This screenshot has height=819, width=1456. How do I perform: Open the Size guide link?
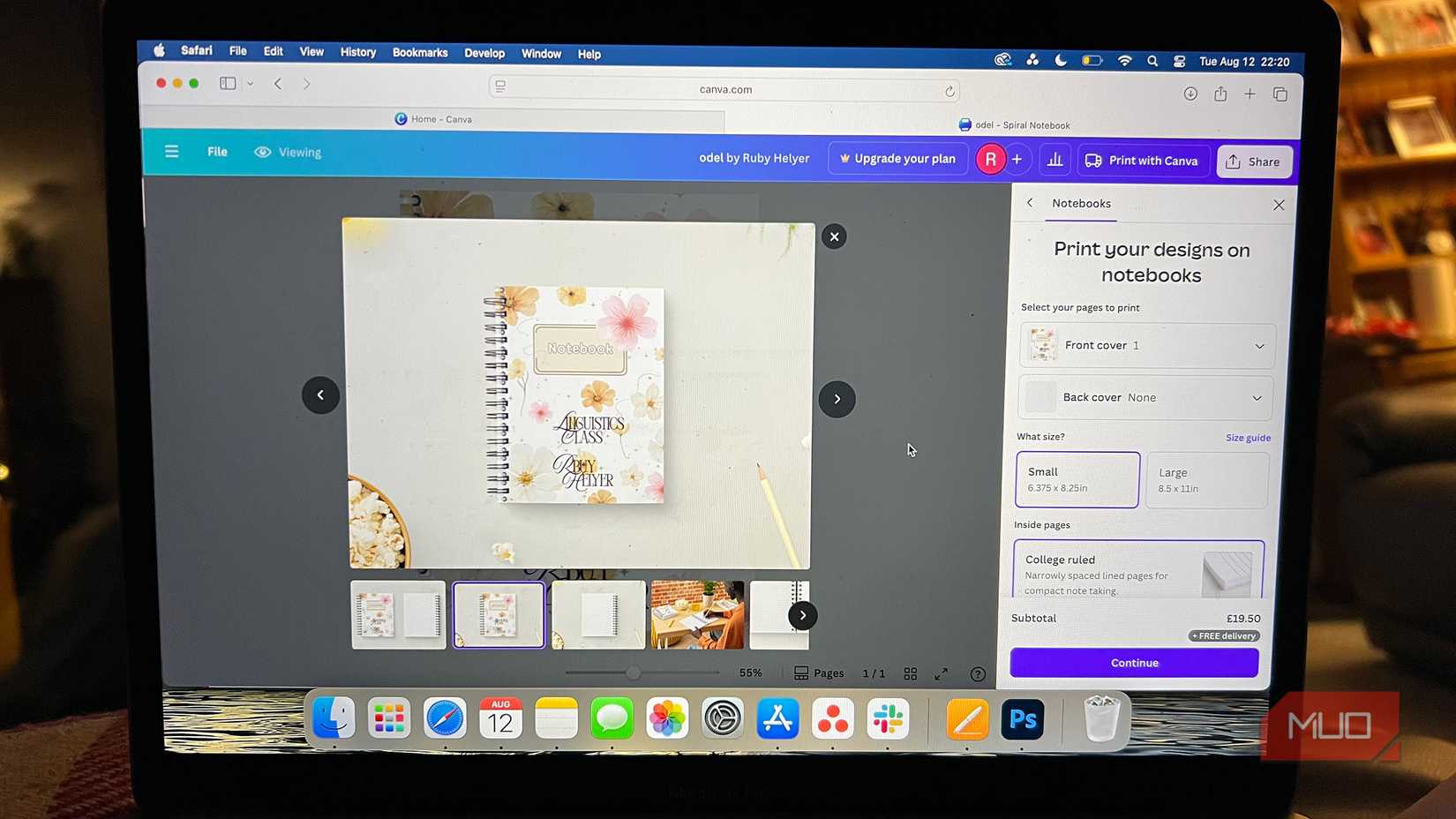pos(1247,437)
